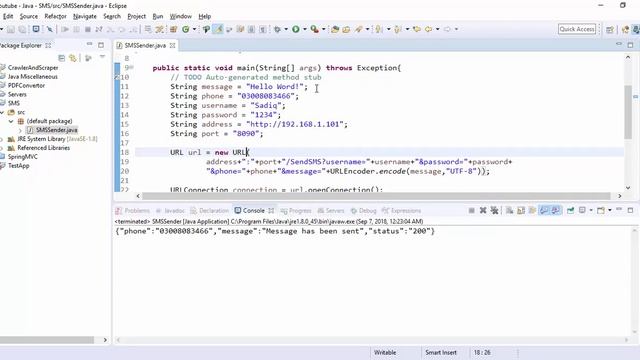Click the Back to previous edit location arrow
The width and height of the screenshot is (640, 360).
[x=417, y=29]
